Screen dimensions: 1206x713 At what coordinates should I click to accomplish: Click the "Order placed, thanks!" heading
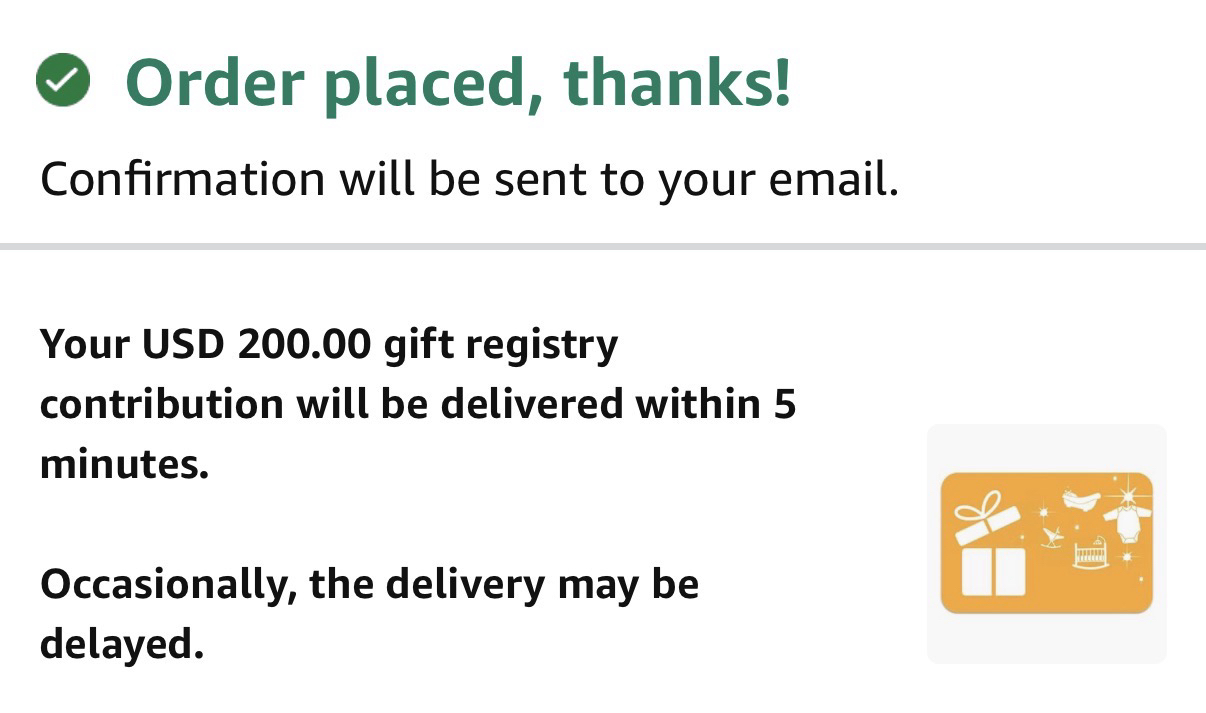click(x=458, y=83)
